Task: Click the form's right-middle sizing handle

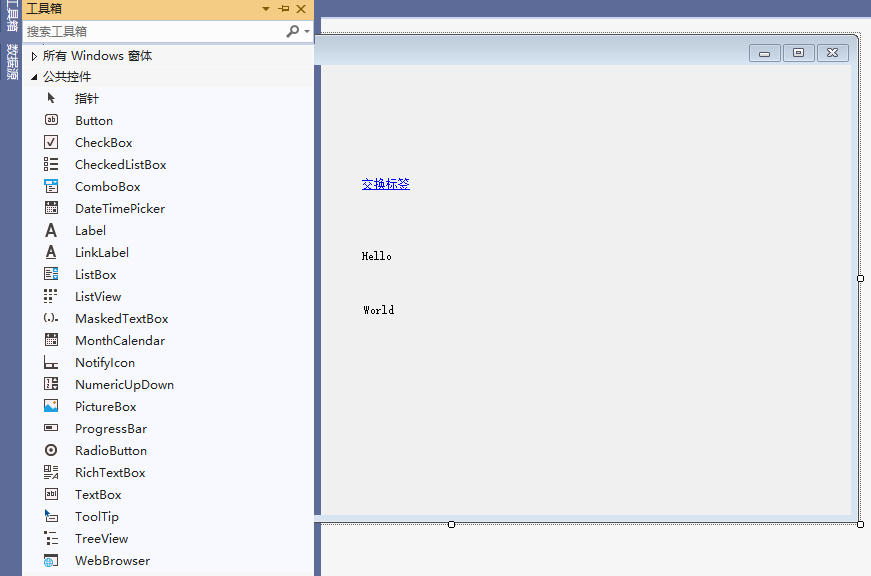Action: (x=860, y=278)
